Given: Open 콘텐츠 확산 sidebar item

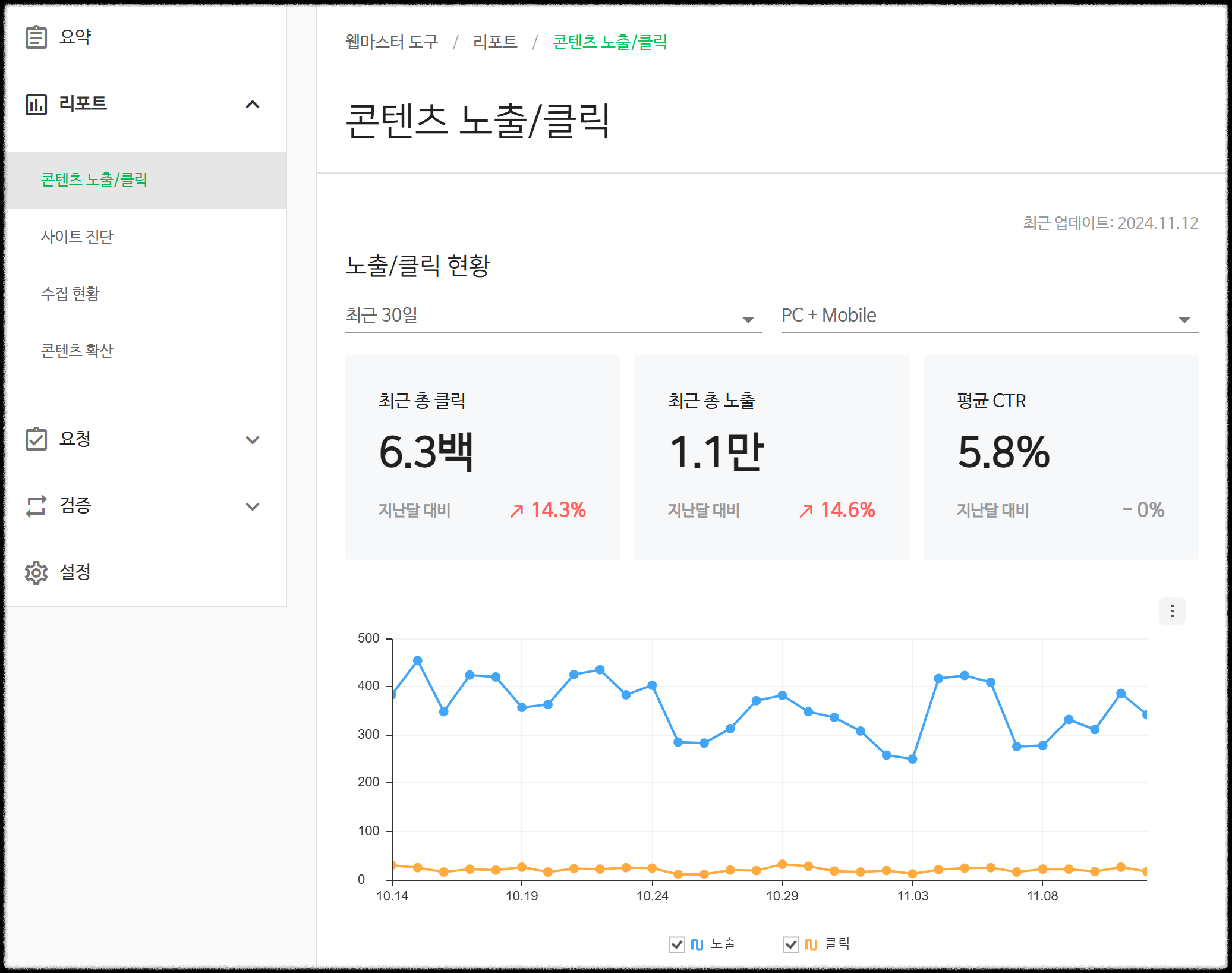Looking at the screenshot, I should (x=77, y=351).
